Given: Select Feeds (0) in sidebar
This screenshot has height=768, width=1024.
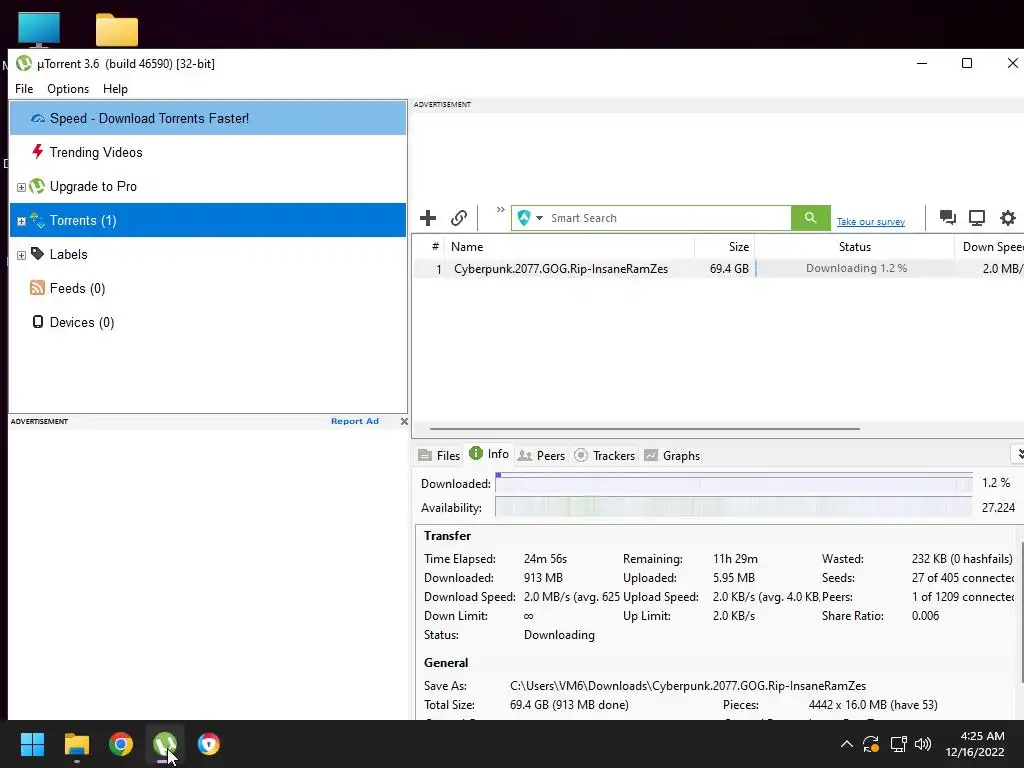Looking at the screenshot, I should pyautogui.click(x=208, y=288).
